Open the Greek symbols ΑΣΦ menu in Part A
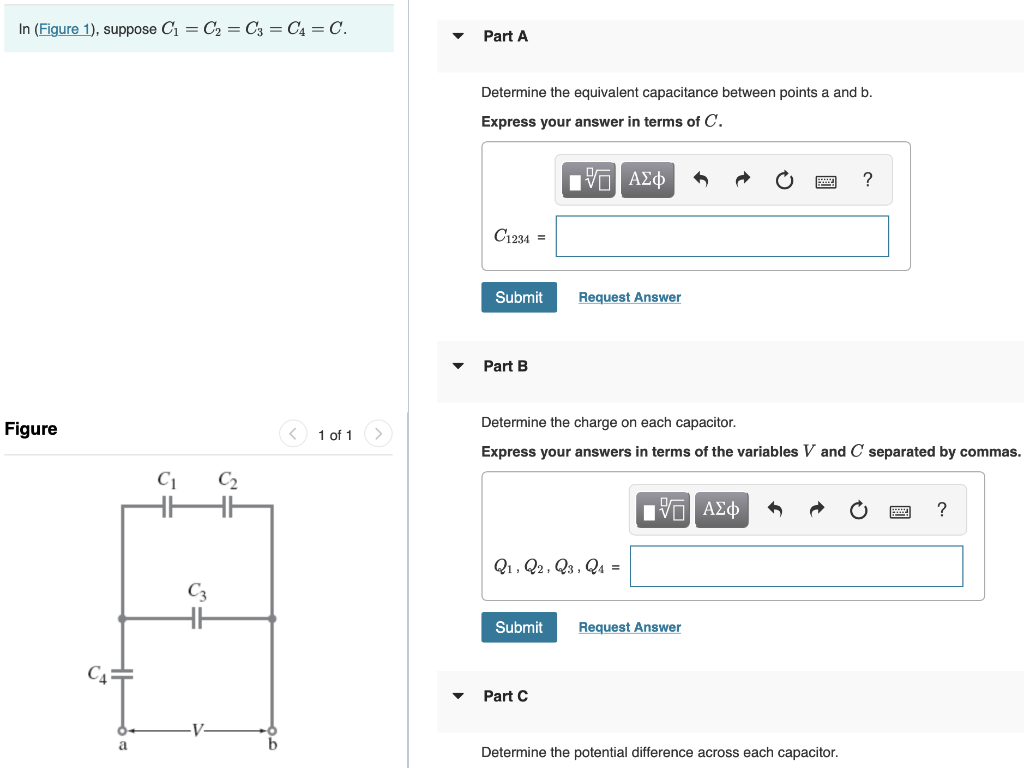1024x768 pixels. (x=648, y=179)
